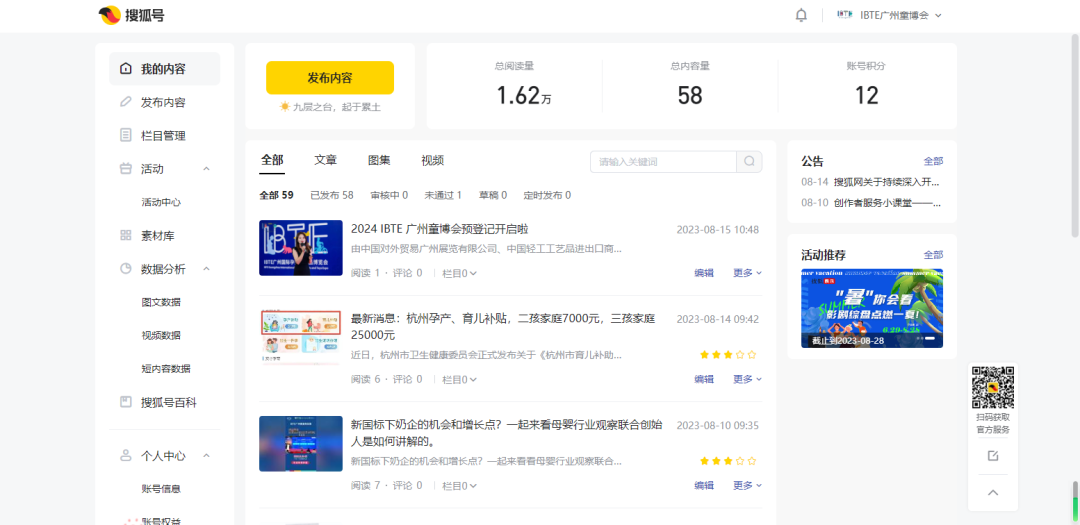This screenshot has width=1080, height=525.
Task: Open 全部 link in 活动推荐 panel
Action: (x=933, y=255)
